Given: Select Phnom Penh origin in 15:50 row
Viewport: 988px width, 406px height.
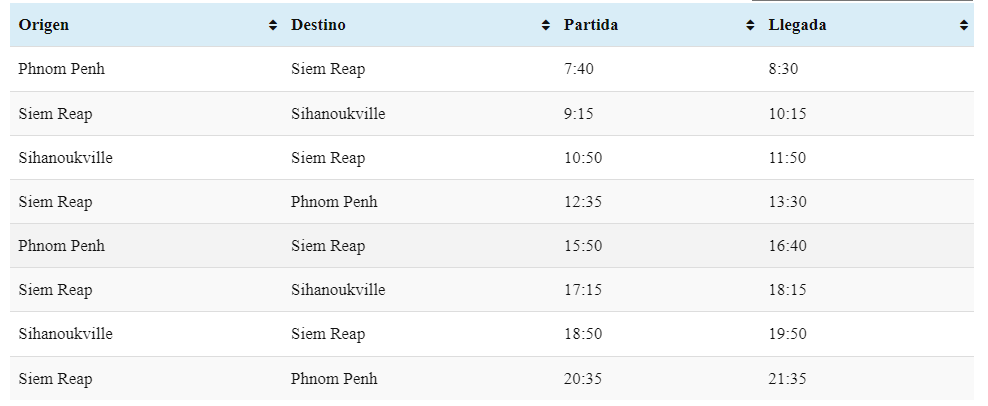Looking at the screenshot, I should [61, 246].
